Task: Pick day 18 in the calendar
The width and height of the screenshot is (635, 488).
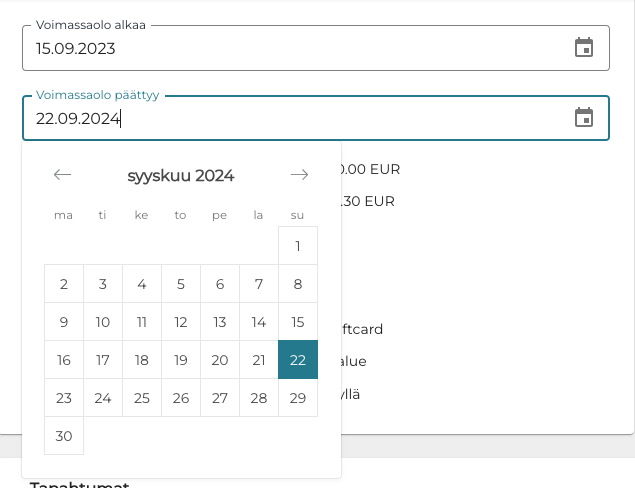Action: point(142,360)
